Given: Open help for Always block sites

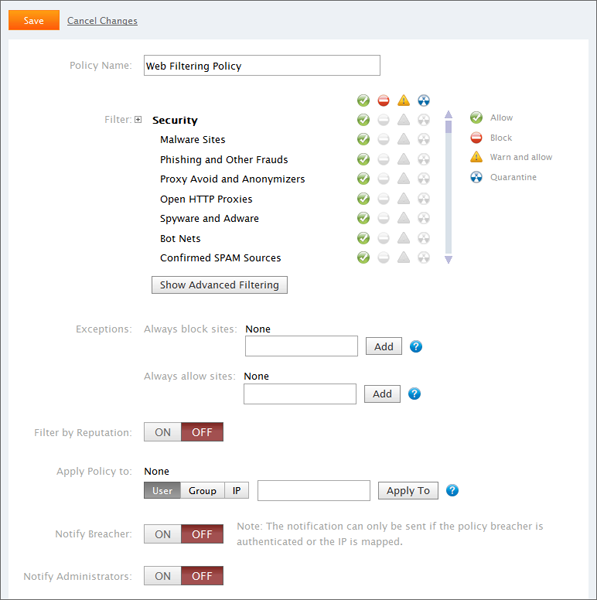Looking at the screenshot, I should point(416,346).
